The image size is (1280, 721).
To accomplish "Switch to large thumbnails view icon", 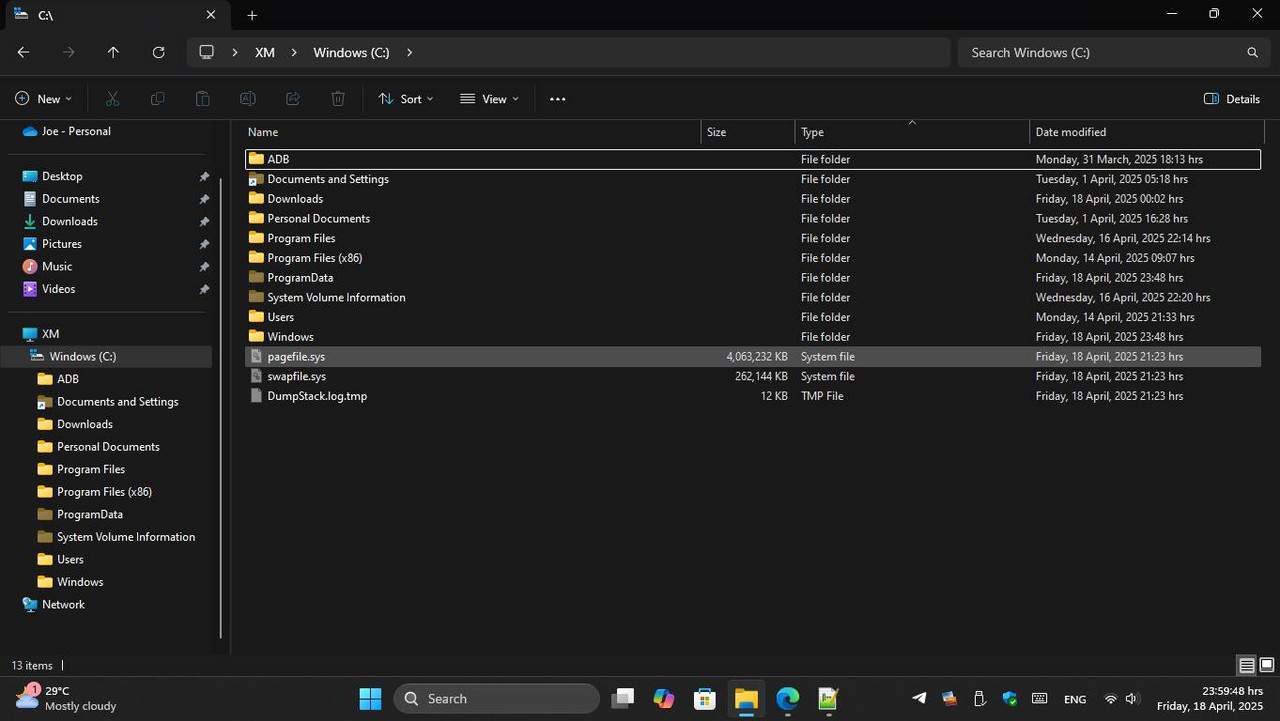I will pos(1266,665).
